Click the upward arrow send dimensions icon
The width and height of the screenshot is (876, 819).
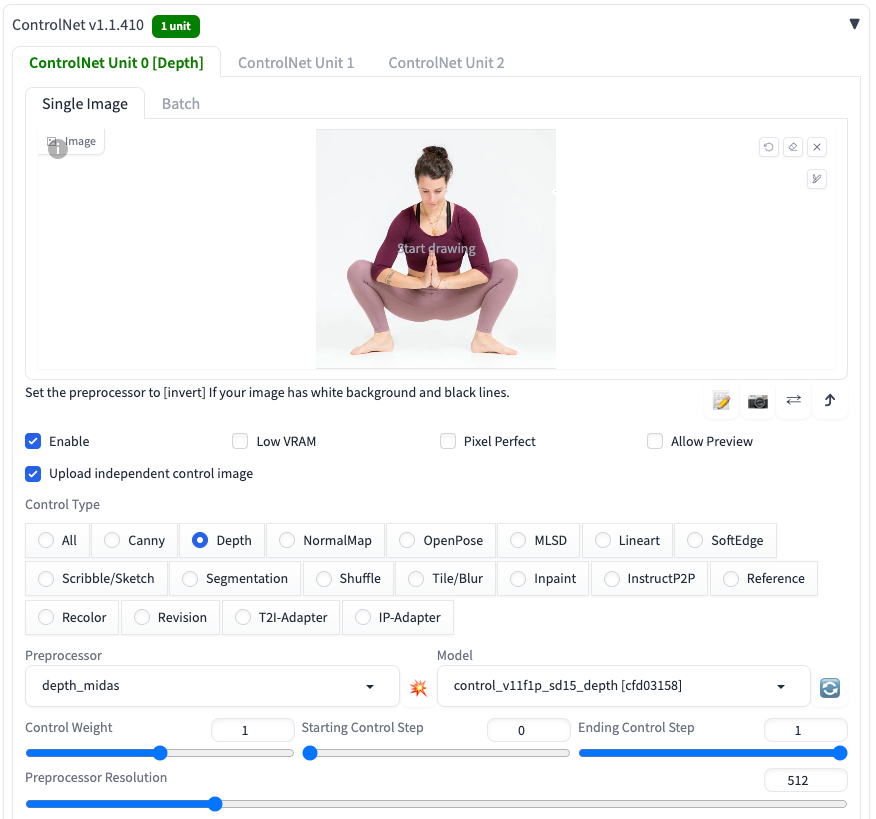829,401
